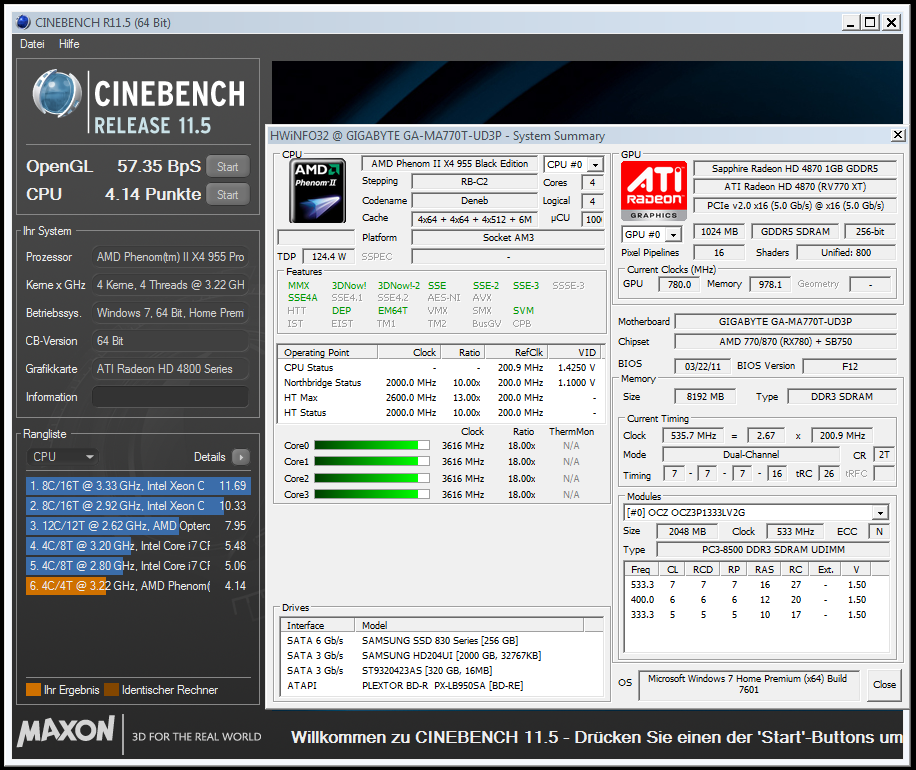Image resolution: width=916 pixels, height=770 pixels.
Task: Click the orange Ihr Ergebnis legend swatch
Action: (33, 690)
